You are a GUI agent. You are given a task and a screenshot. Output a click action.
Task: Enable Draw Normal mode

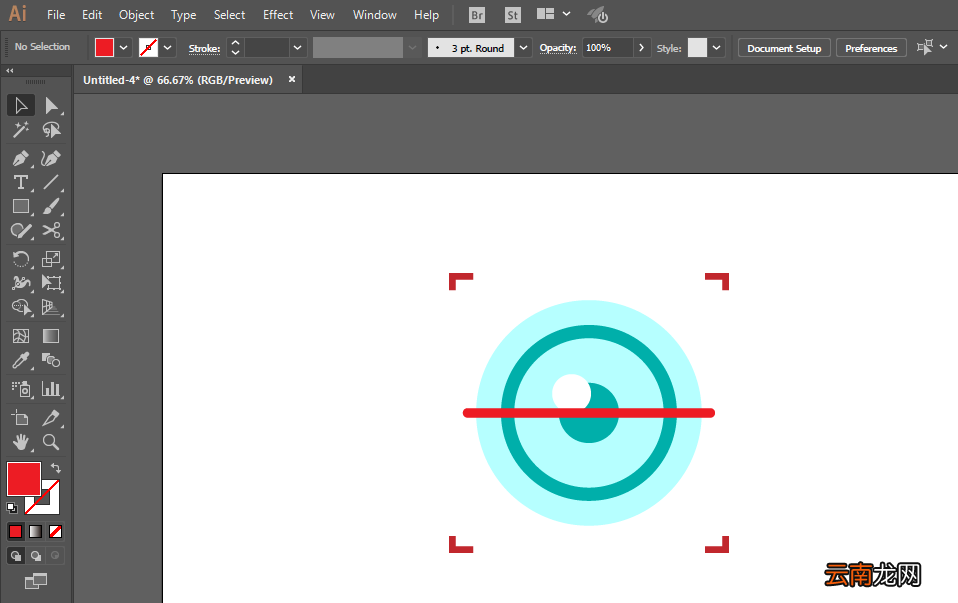[x=16, y=555]
